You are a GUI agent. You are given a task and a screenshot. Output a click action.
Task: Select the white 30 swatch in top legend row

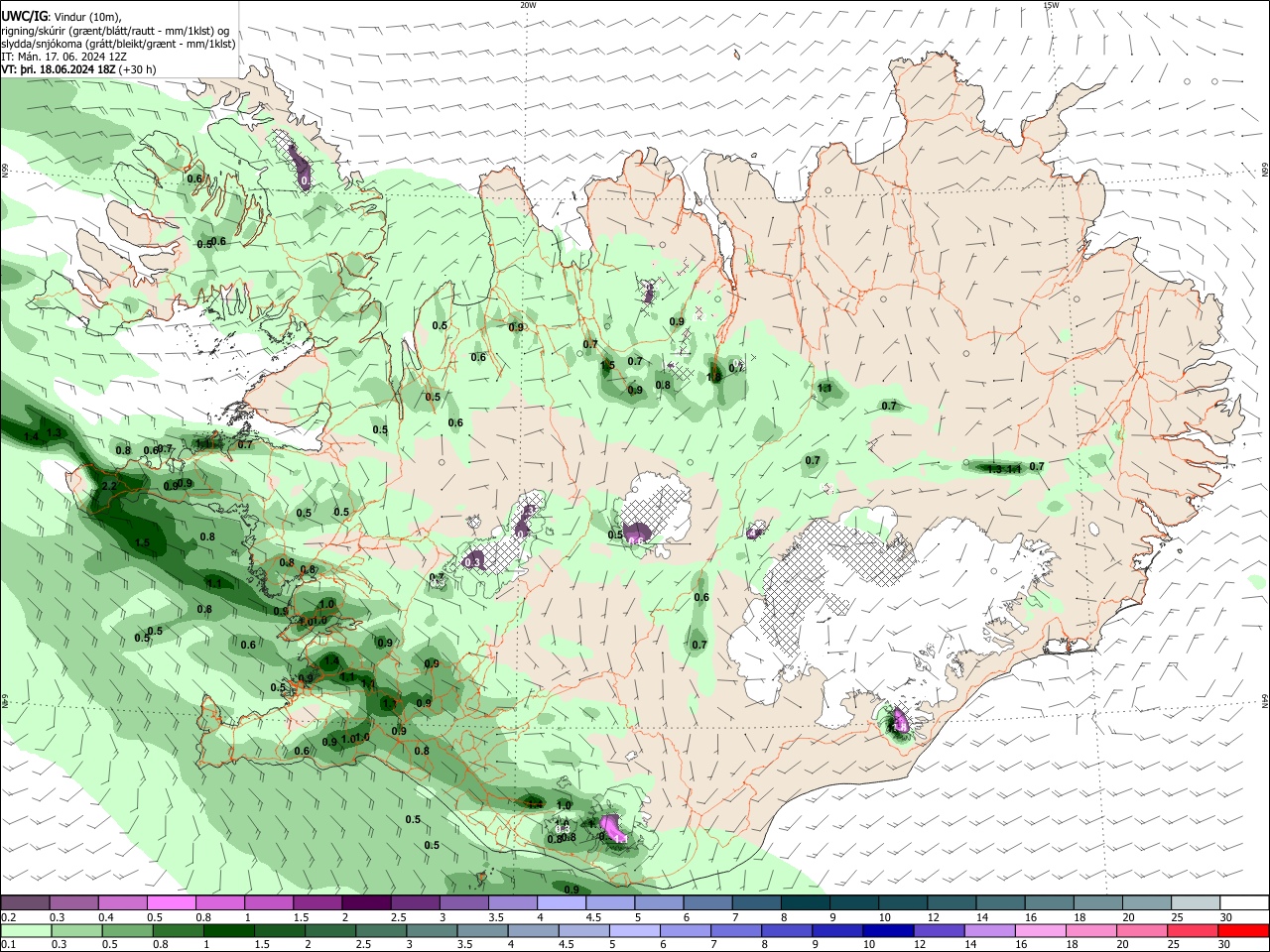[x=1243, y=903]
